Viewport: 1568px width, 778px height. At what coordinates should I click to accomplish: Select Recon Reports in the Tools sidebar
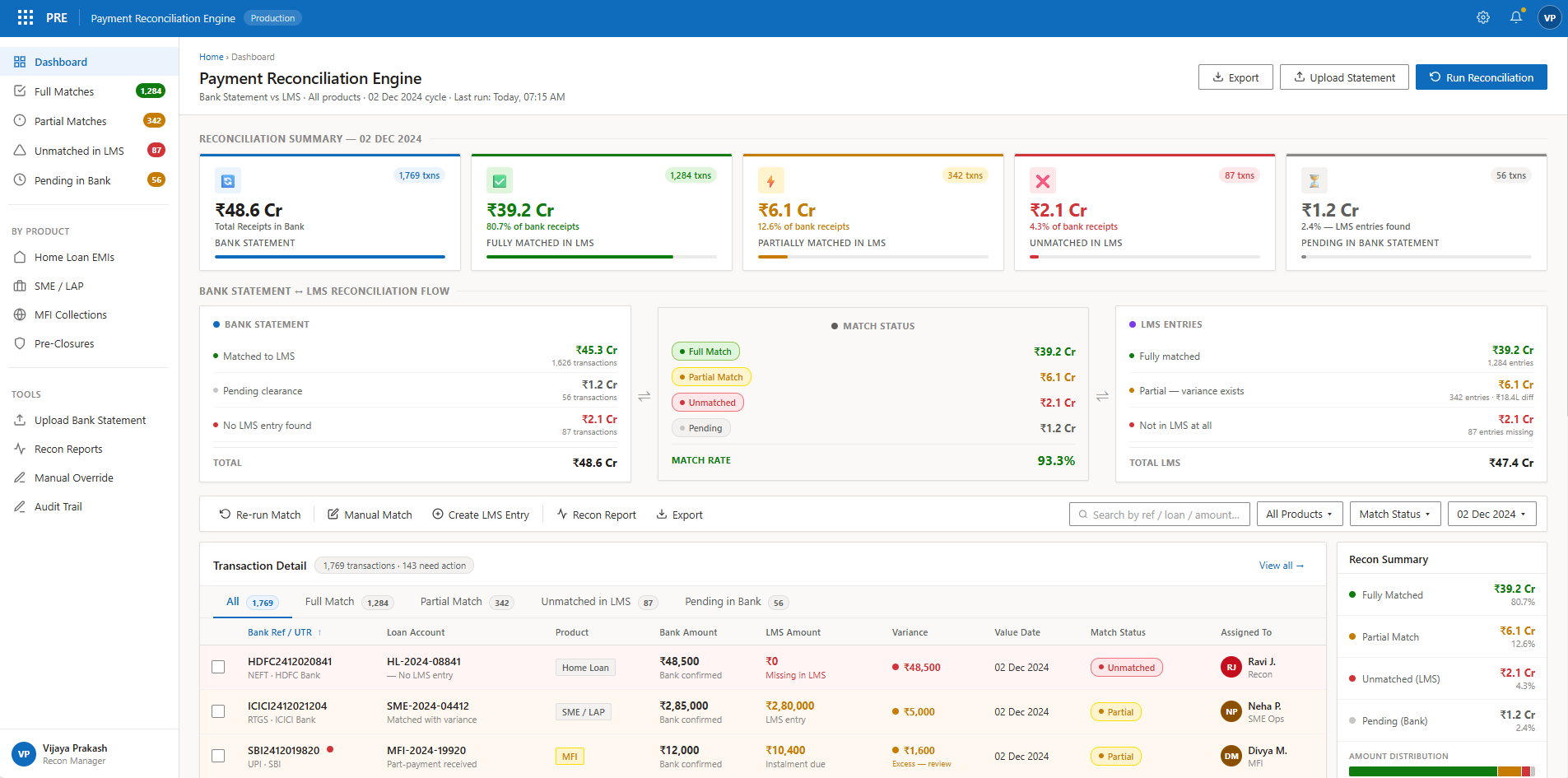click(x=67, y=449)
